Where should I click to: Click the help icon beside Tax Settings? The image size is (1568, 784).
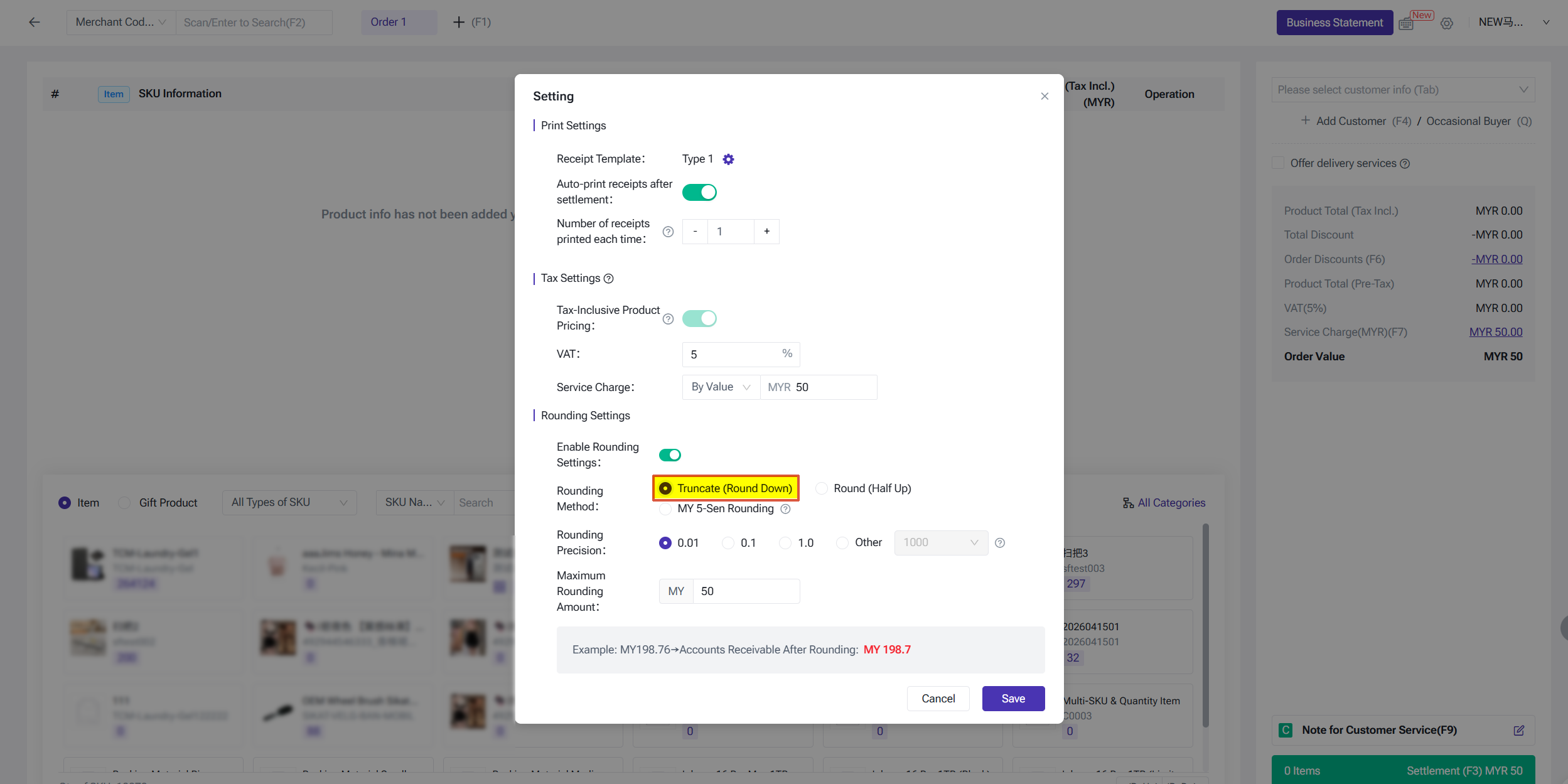(608, 279)
